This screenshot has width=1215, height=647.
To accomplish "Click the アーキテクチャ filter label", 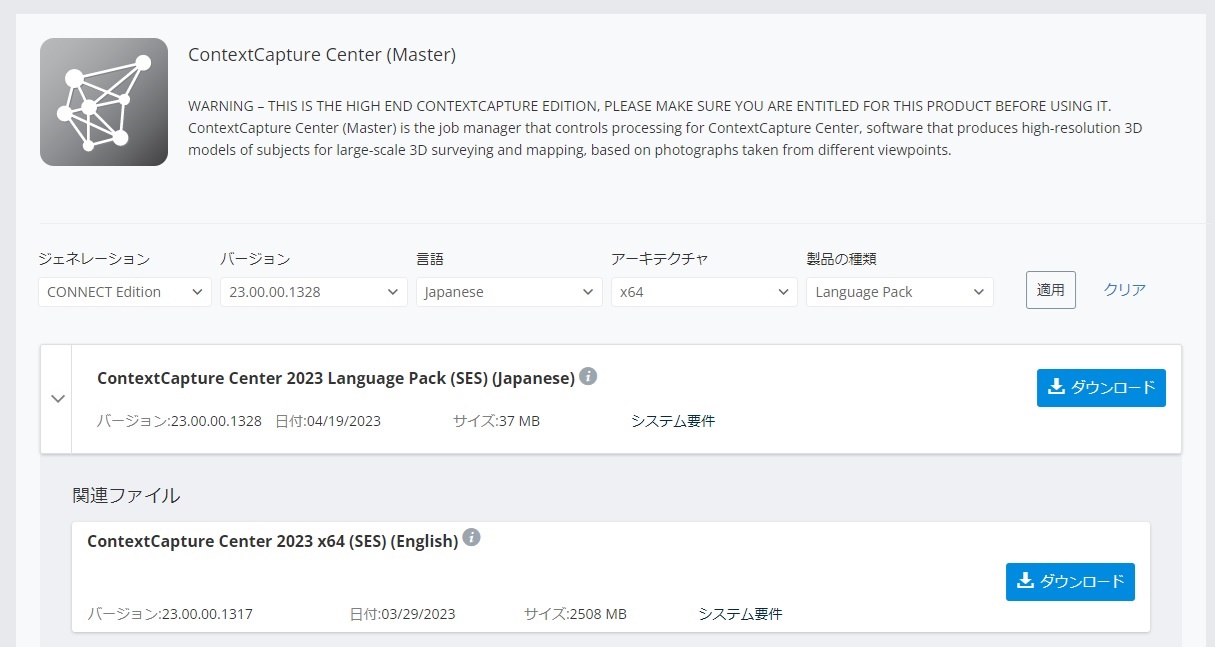I will 660,259.
